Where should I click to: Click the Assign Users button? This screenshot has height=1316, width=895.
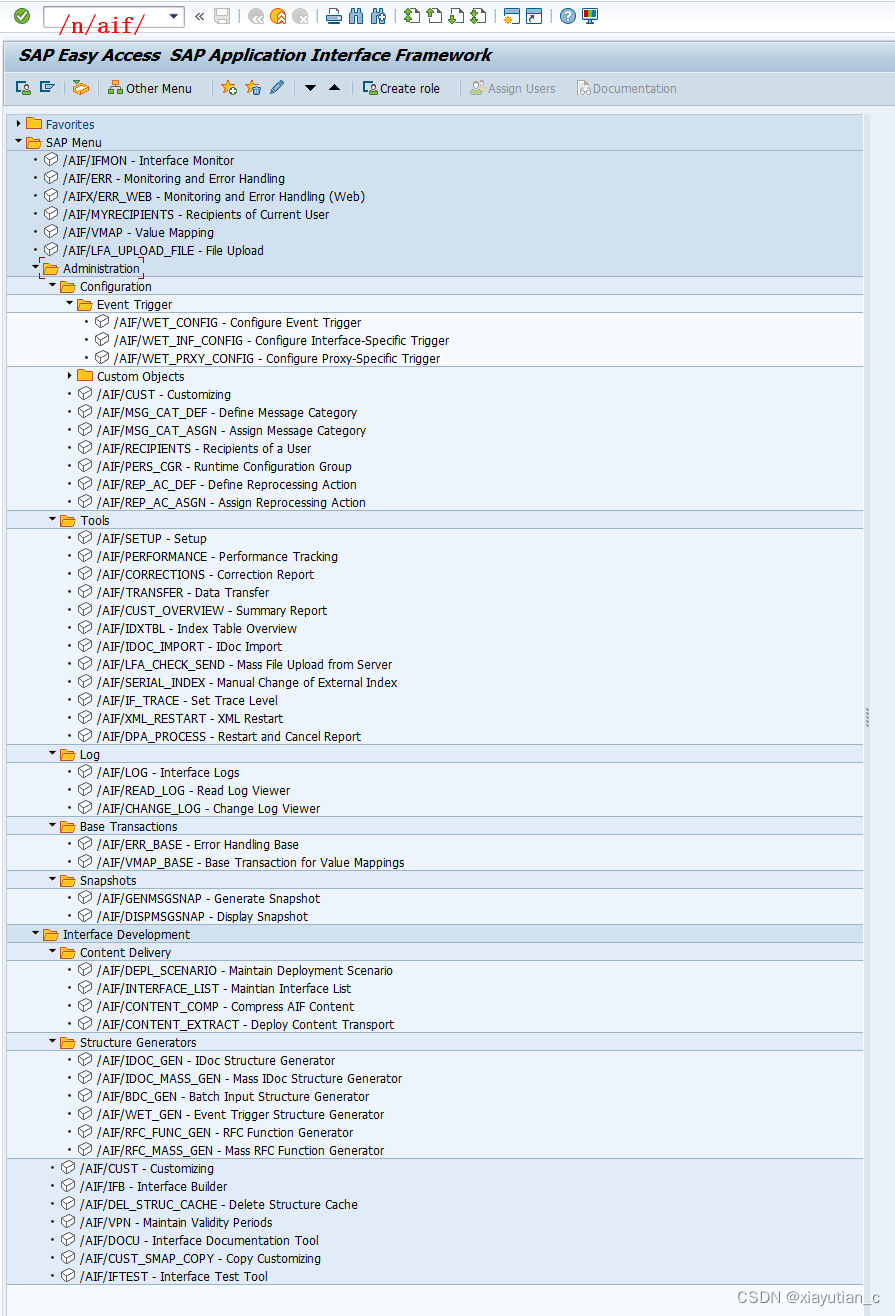[512, 88]
